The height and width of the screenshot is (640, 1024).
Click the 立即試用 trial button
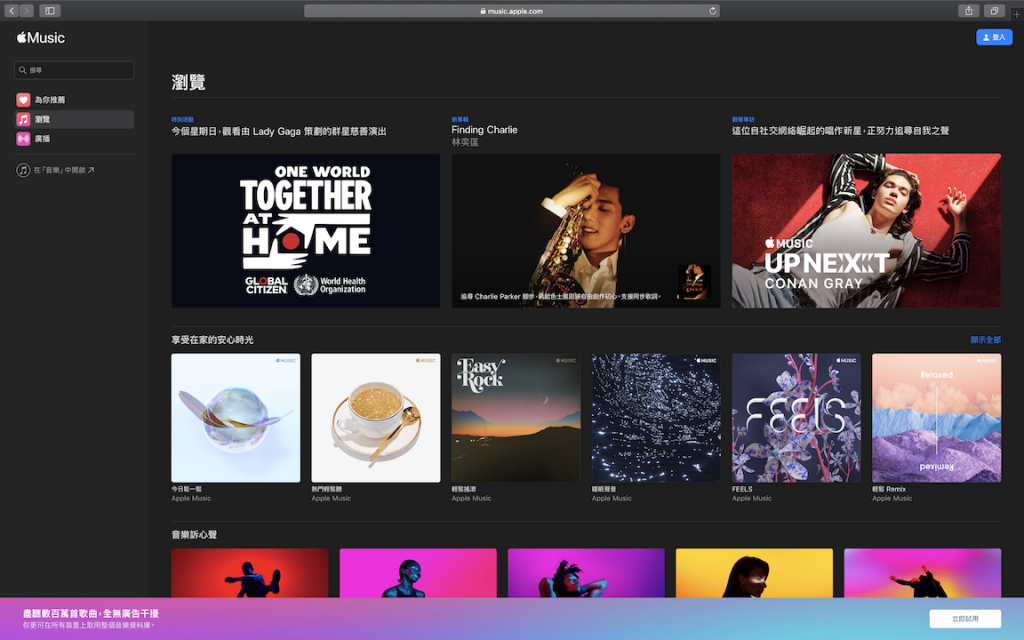click(965, 618)
